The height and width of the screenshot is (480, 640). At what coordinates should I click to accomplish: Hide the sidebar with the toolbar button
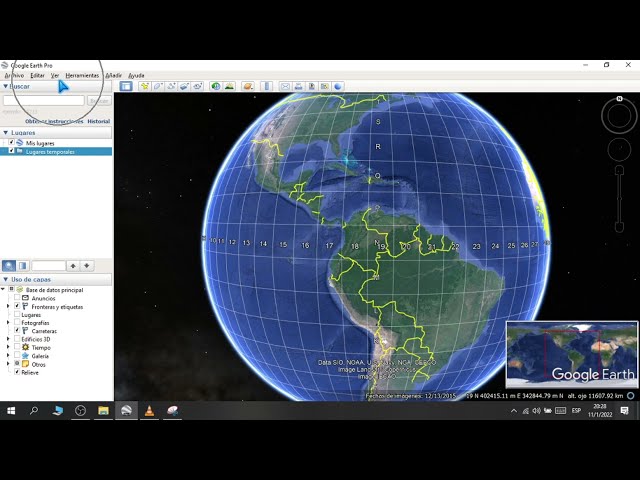click(126, 86)
